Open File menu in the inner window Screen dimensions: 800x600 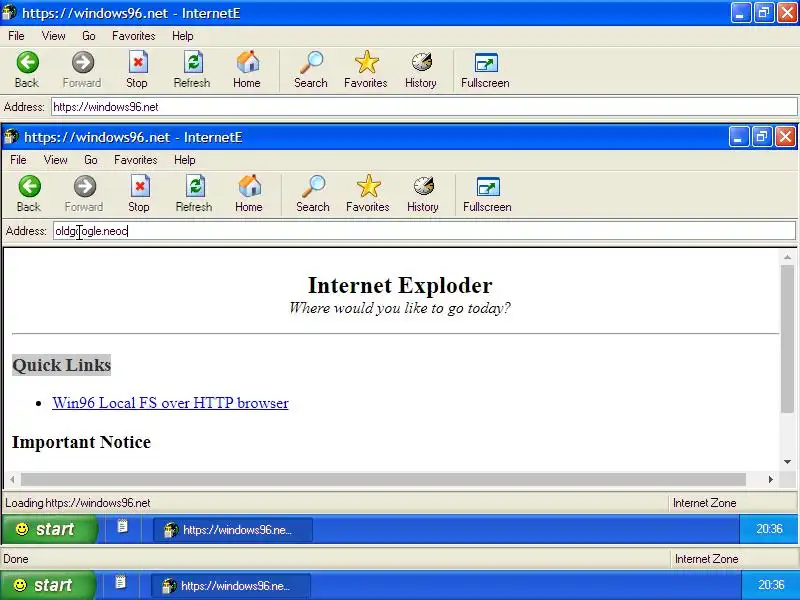[x=18, y=160]
